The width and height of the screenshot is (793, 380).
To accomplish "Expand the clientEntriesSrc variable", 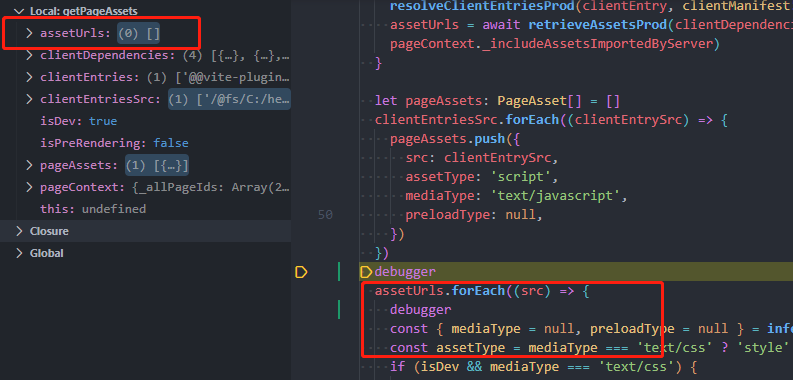I will point(29,99).
